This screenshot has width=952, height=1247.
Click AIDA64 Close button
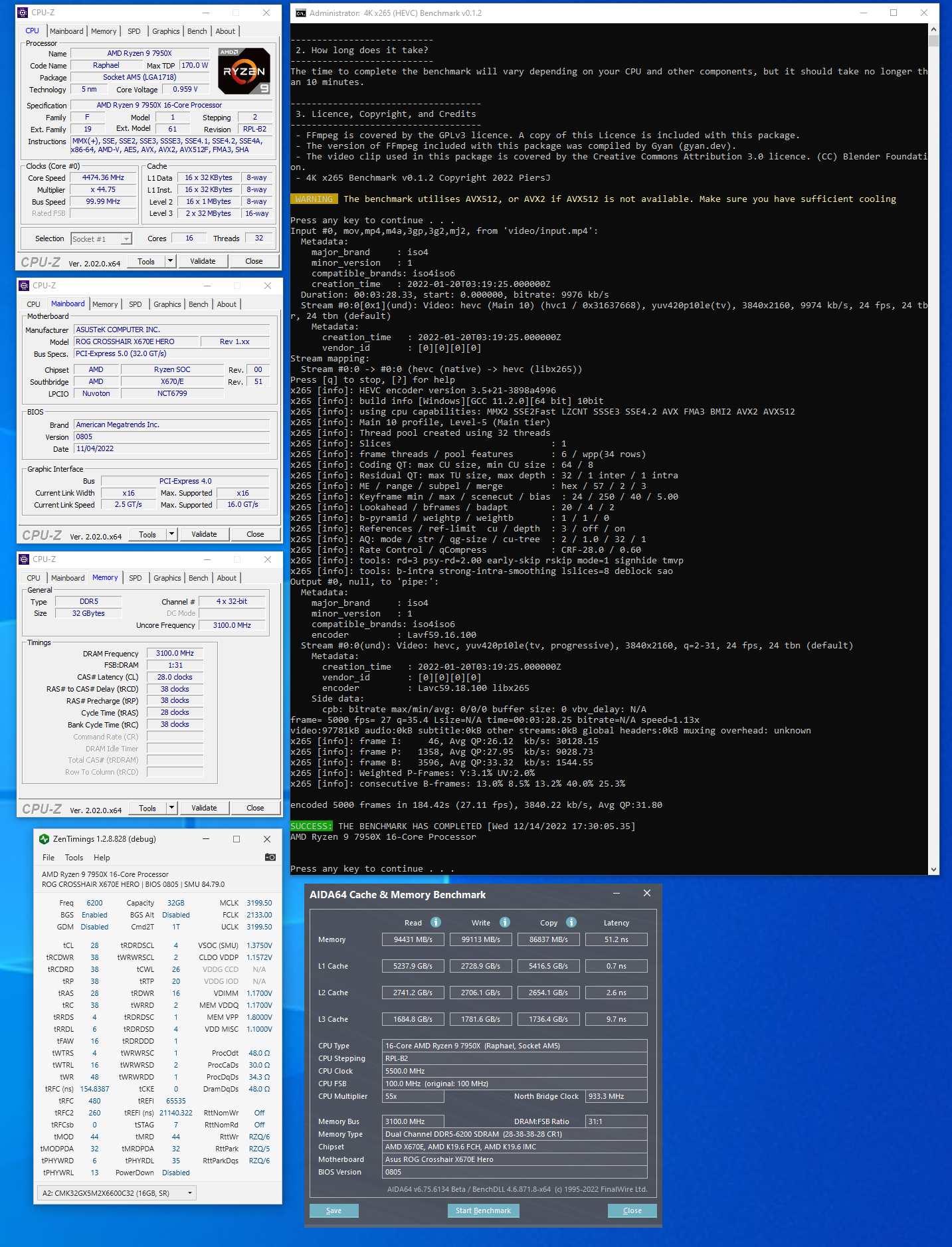[x=632, y=1210]
